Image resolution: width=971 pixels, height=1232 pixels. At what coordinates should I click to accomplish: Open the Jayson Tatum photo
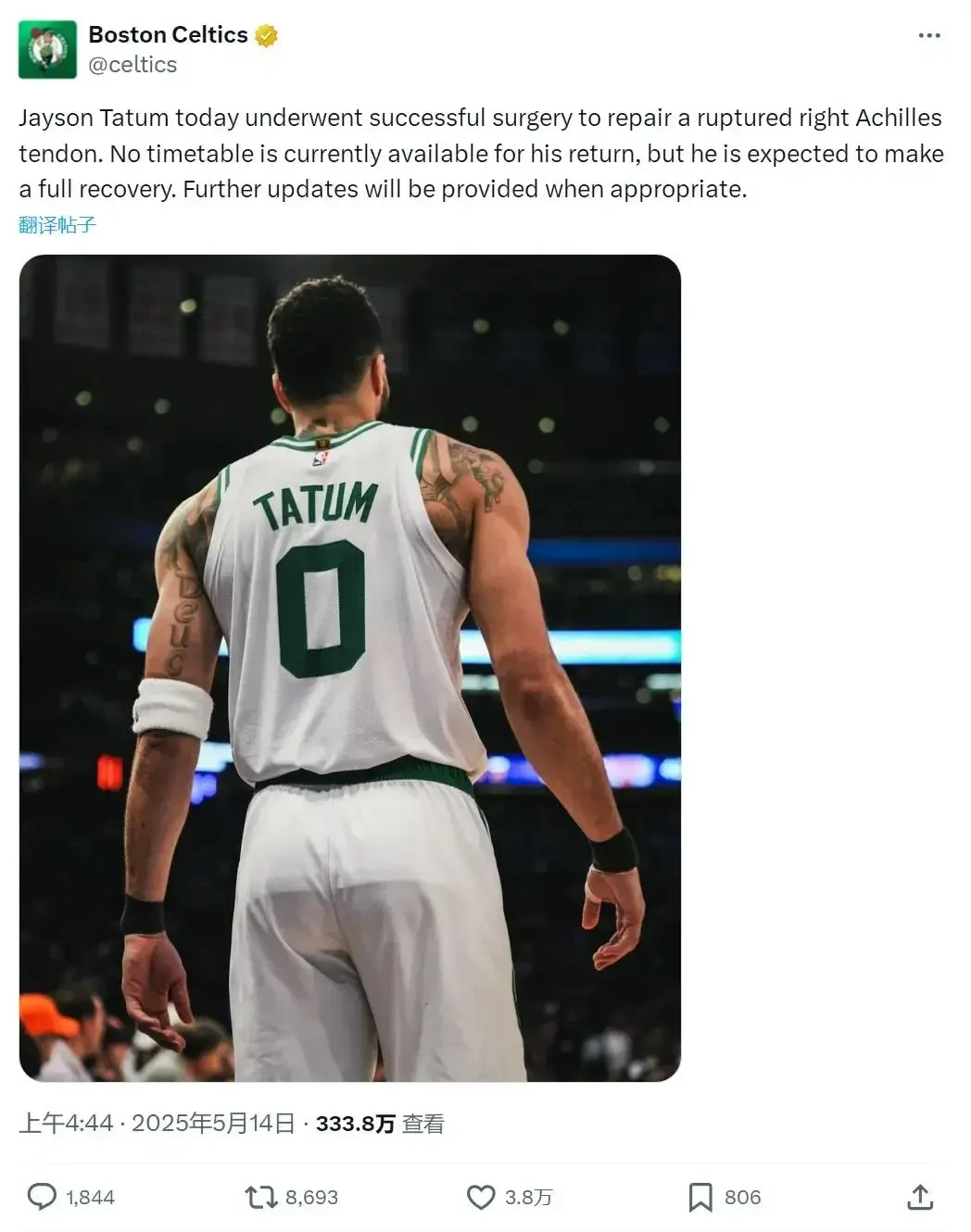[x=350, y=668]
